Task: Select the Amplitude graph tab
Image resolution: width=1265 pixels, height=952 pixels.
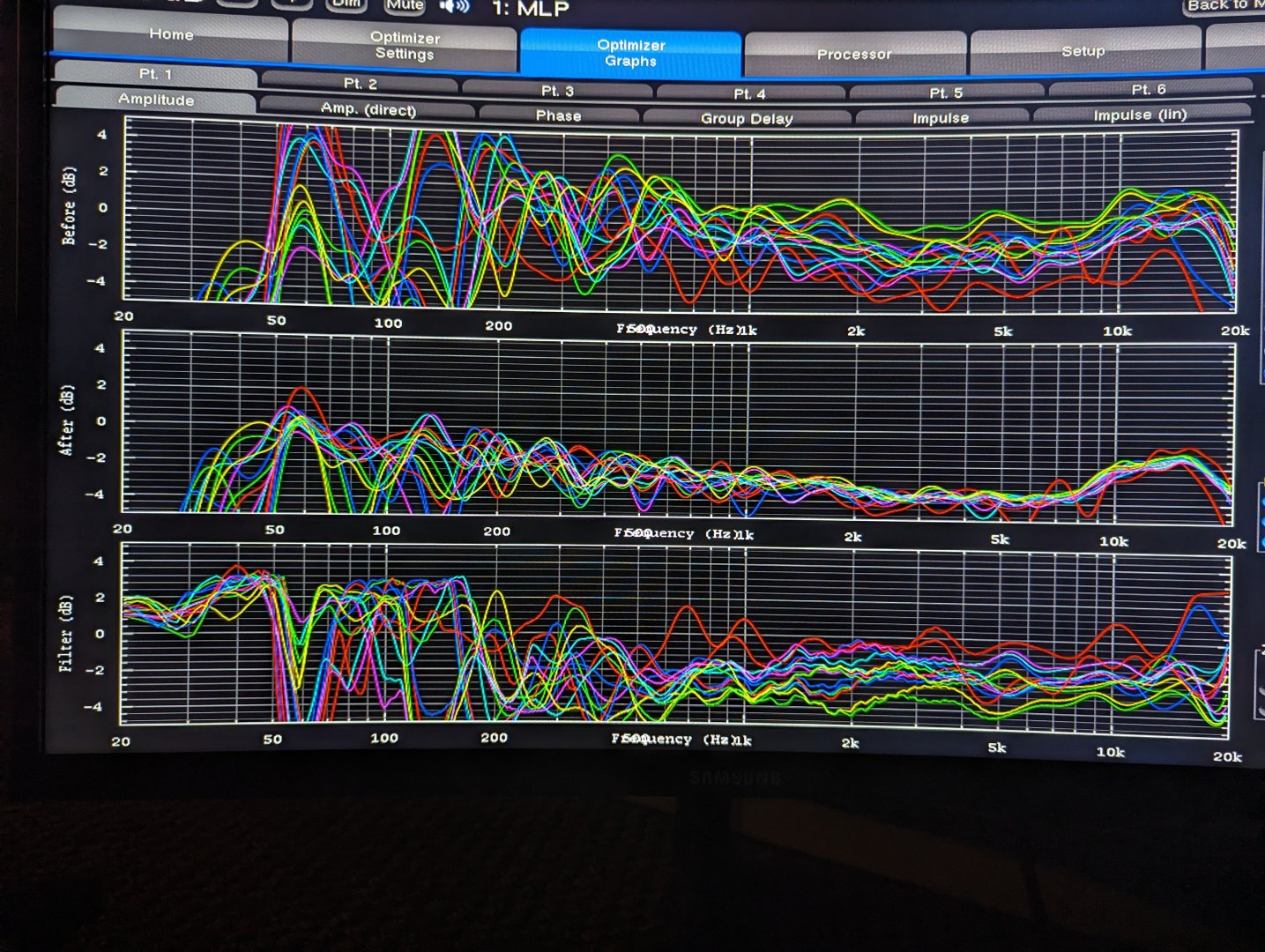Action: 155,100
